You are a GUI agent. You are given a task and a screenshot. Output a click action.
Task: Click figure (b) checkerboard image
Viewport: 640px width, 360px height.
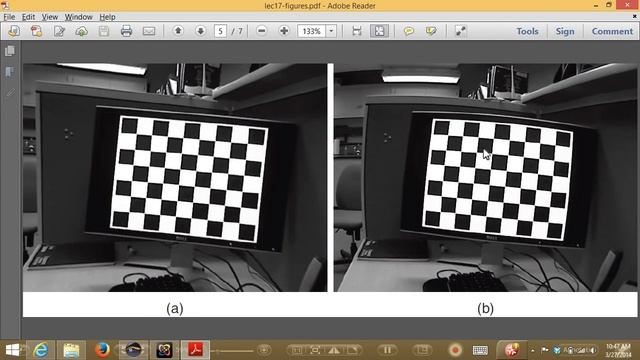click(485, 177)
